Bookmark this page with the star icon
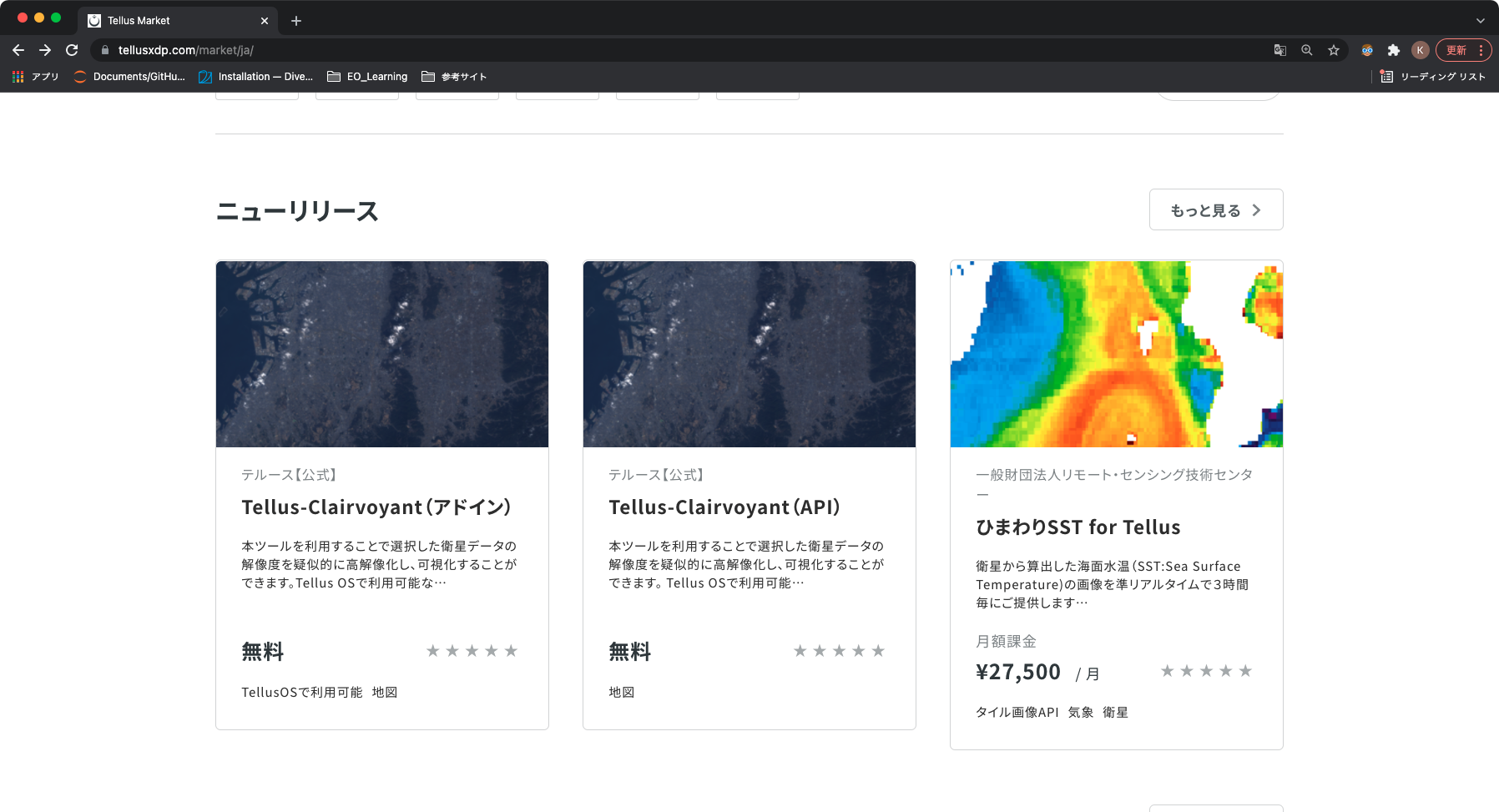The width and height of the screenshot is (1499, 812). point(1334,50)
